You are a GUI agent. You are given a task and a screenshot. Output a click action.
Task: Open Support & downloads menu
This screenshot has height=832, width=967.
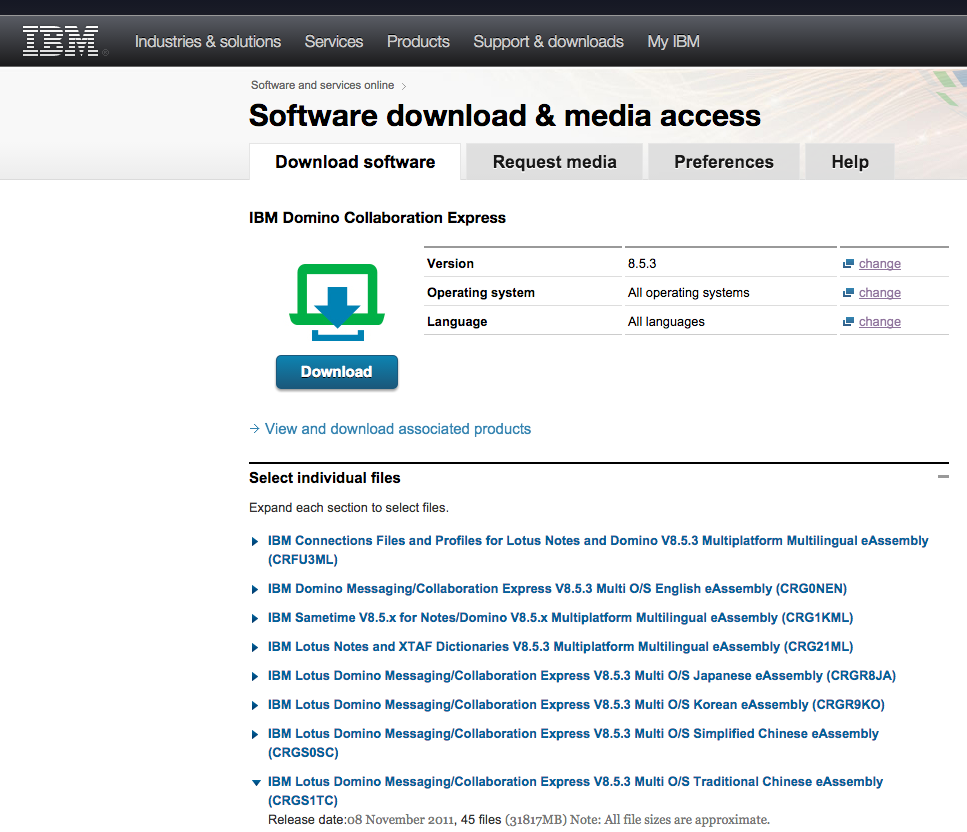[548, 41]
